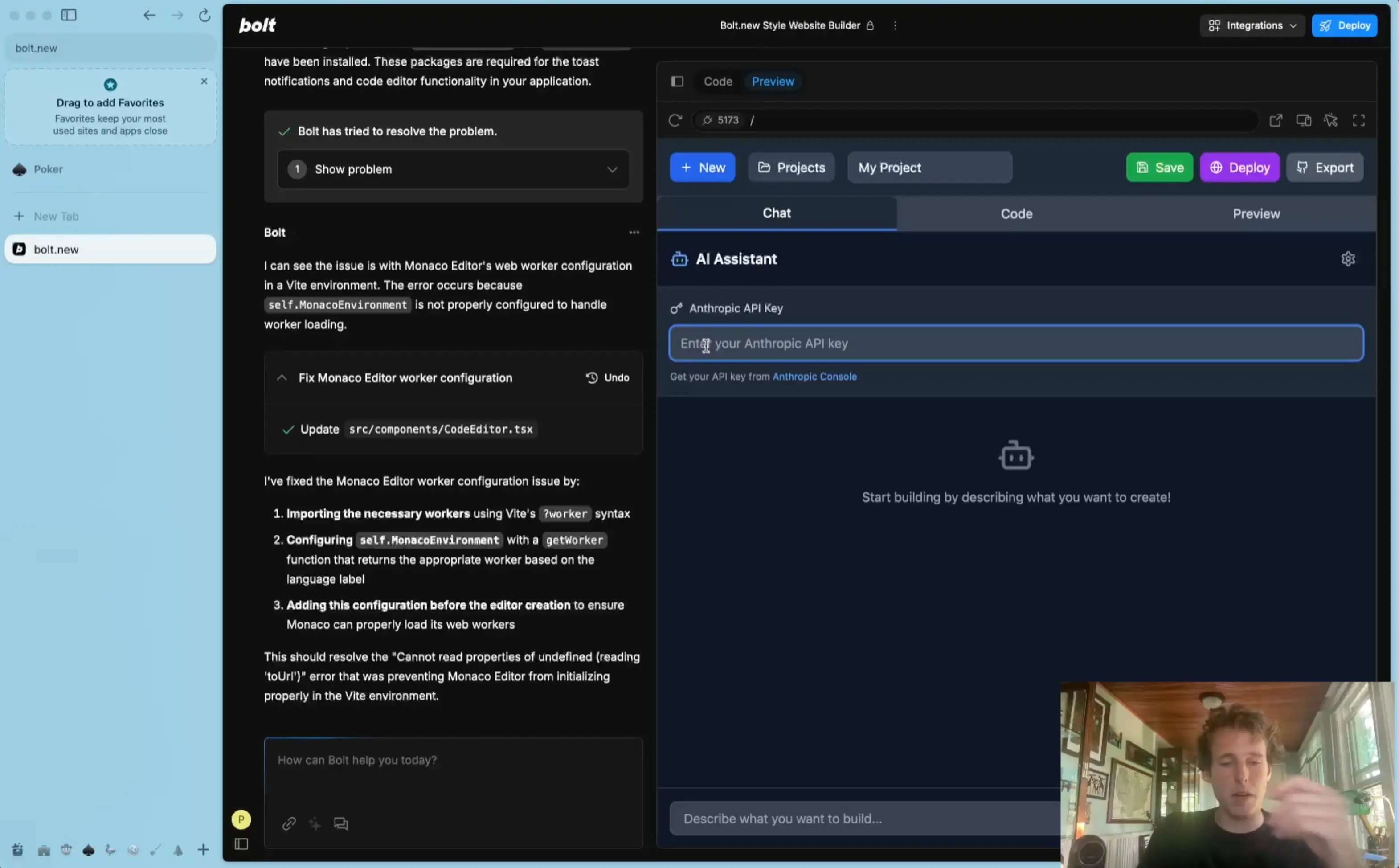
Task: Reload the preview with its refresh icon
Action: [x=675, y=120]
